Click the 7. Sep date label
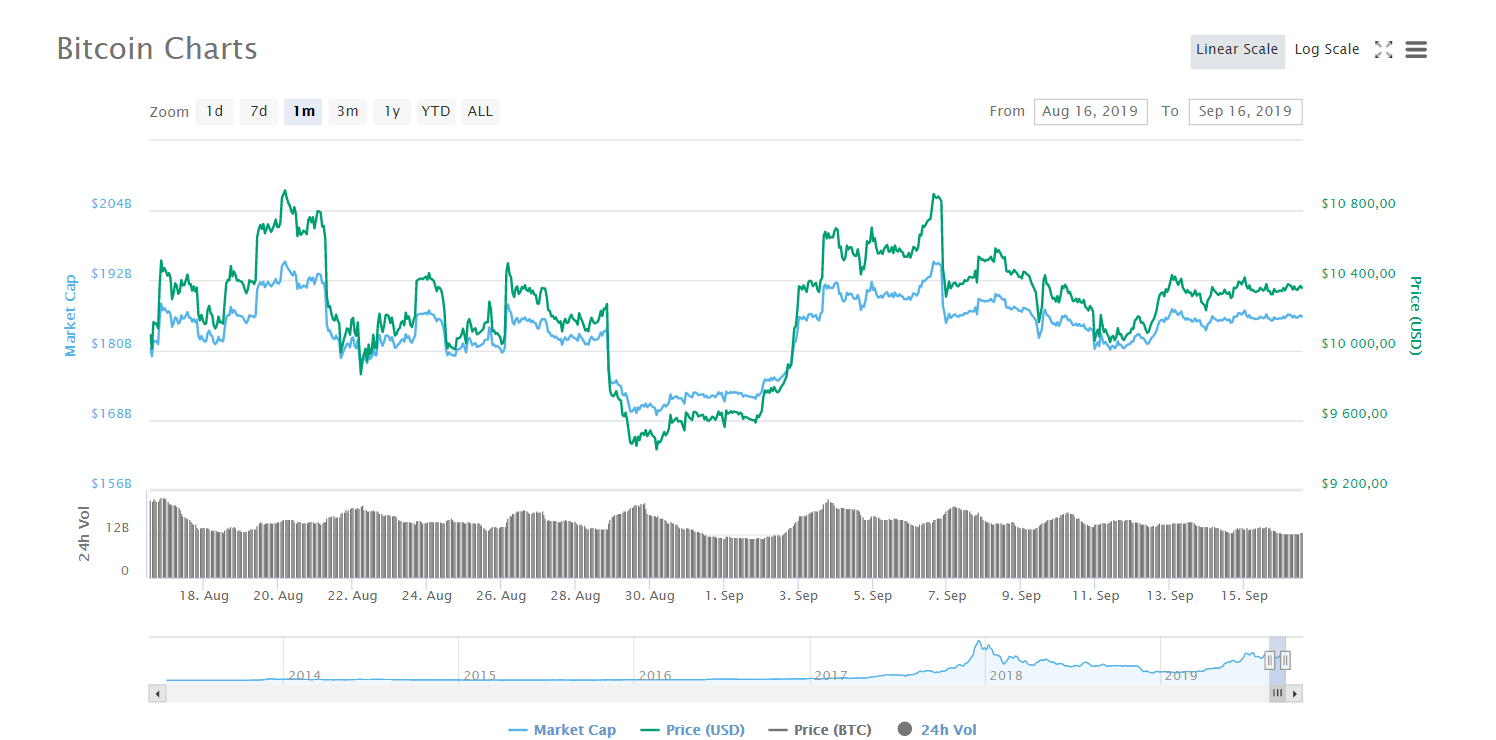1496x740 pixels. (x=946, y=596)
